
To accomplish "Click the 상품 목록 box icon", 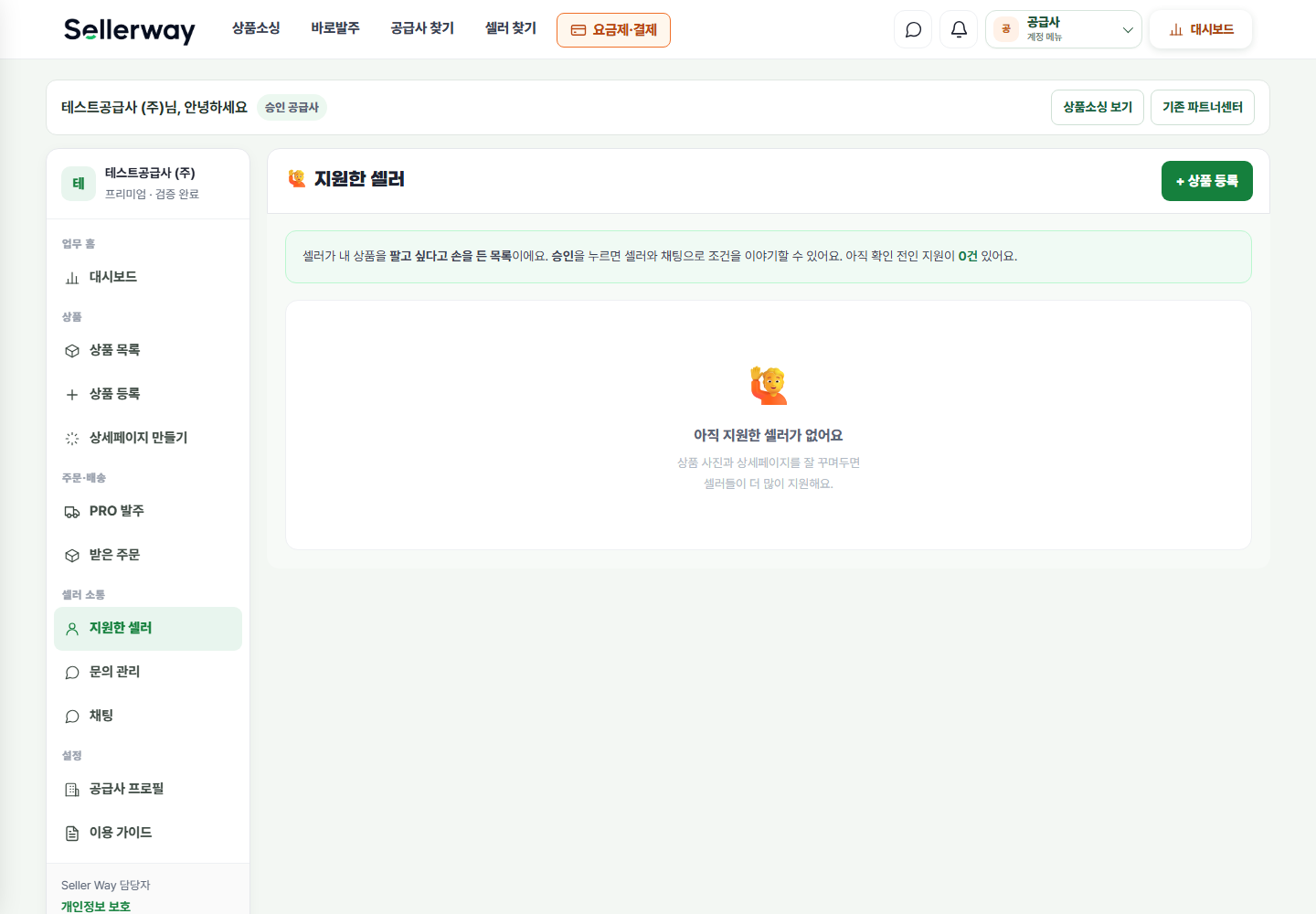I will (x=72, y=351).
